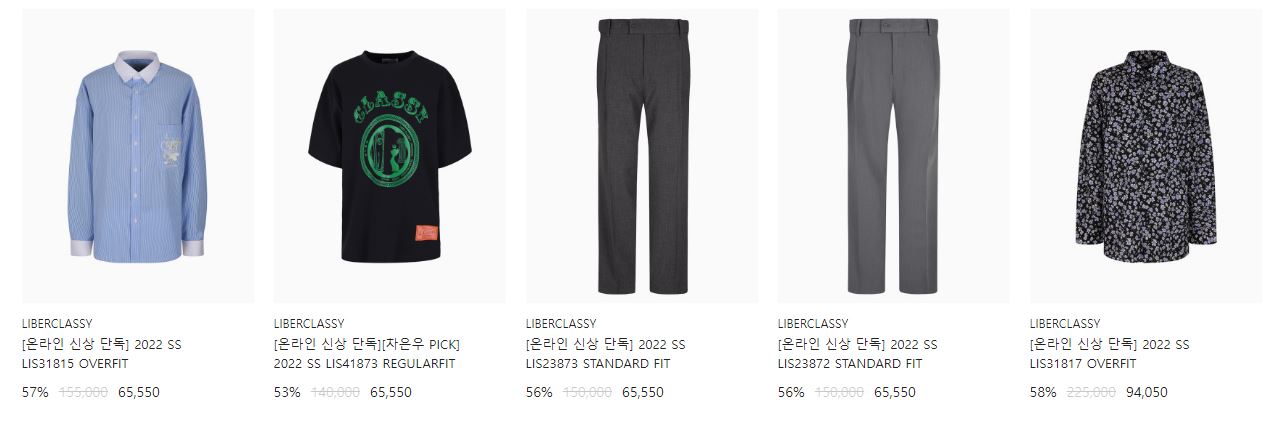View the dark charcoal trousers product image

[x=642, y=156]
